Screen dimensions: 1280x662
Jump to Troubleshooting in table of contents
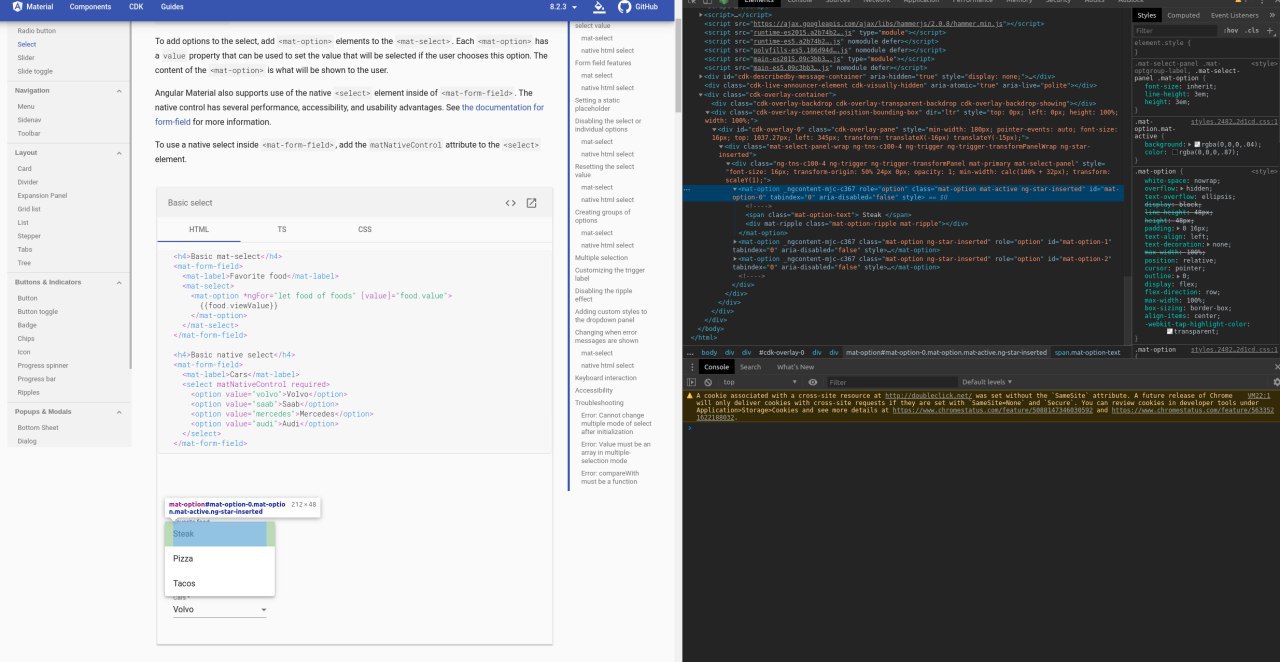coord(599,403)
